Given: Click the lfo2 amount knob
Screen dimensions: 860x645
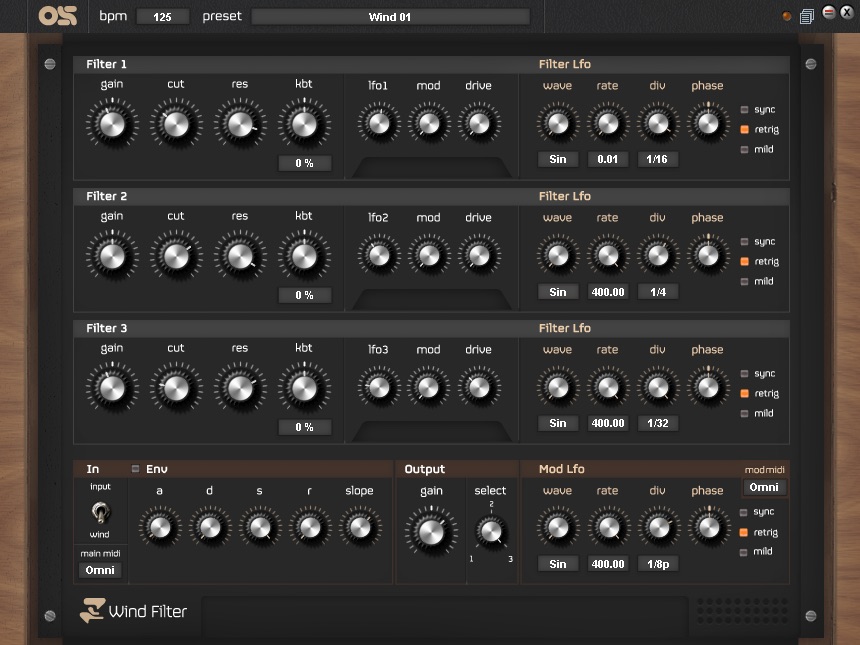Looking at the screenshot, I should pos(378,255).
